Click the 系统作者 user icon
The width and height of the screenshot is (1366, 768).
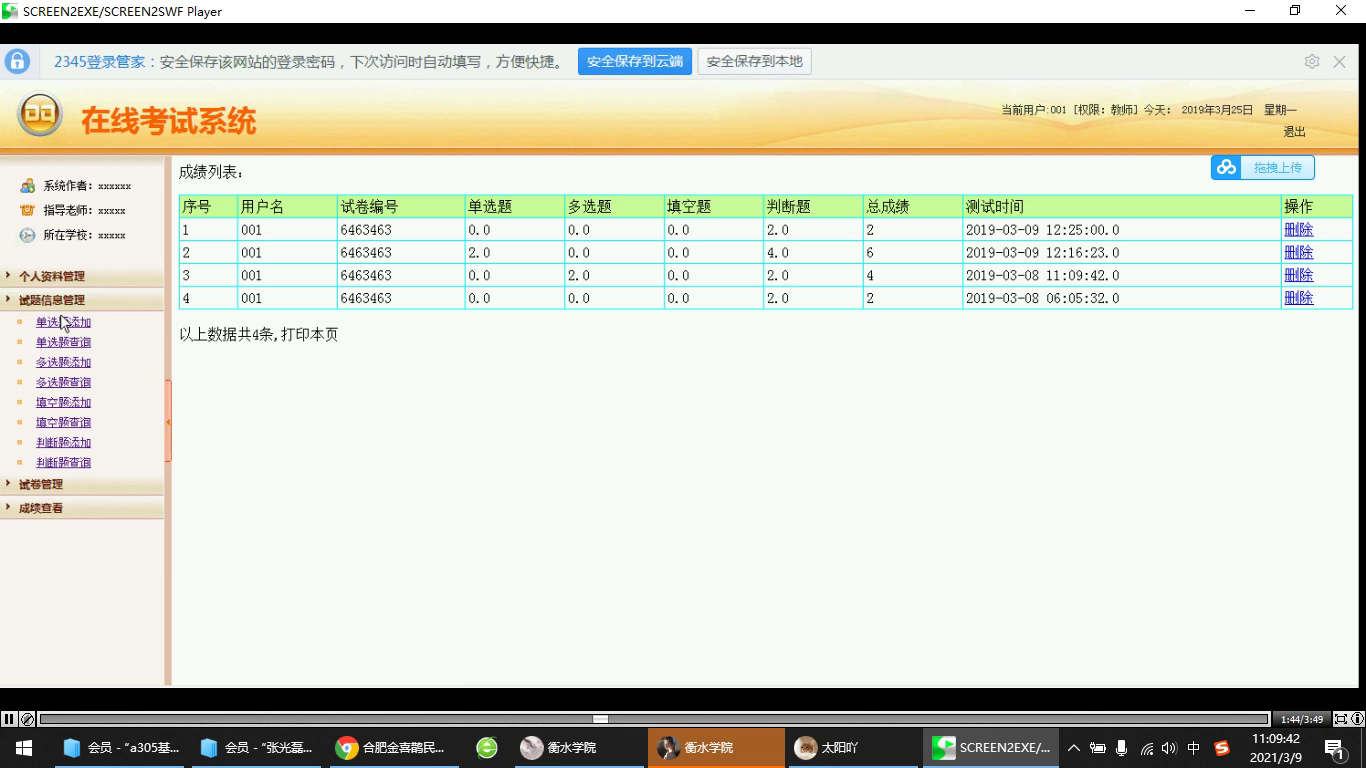tap(28, 186)
